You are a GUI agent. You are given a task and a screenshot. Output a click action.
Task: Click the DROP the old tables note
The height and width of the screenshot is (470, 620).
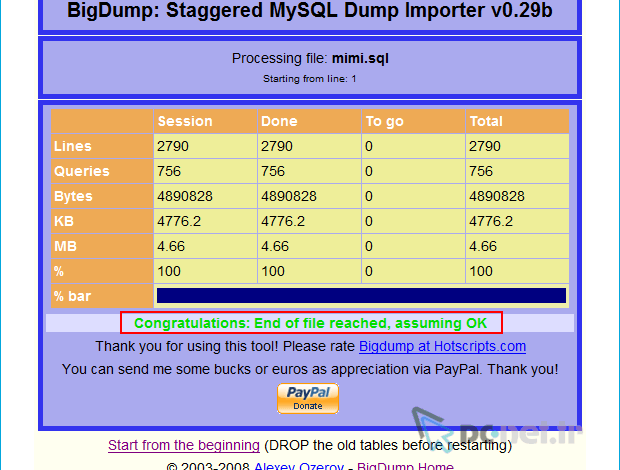pos(388,445)
